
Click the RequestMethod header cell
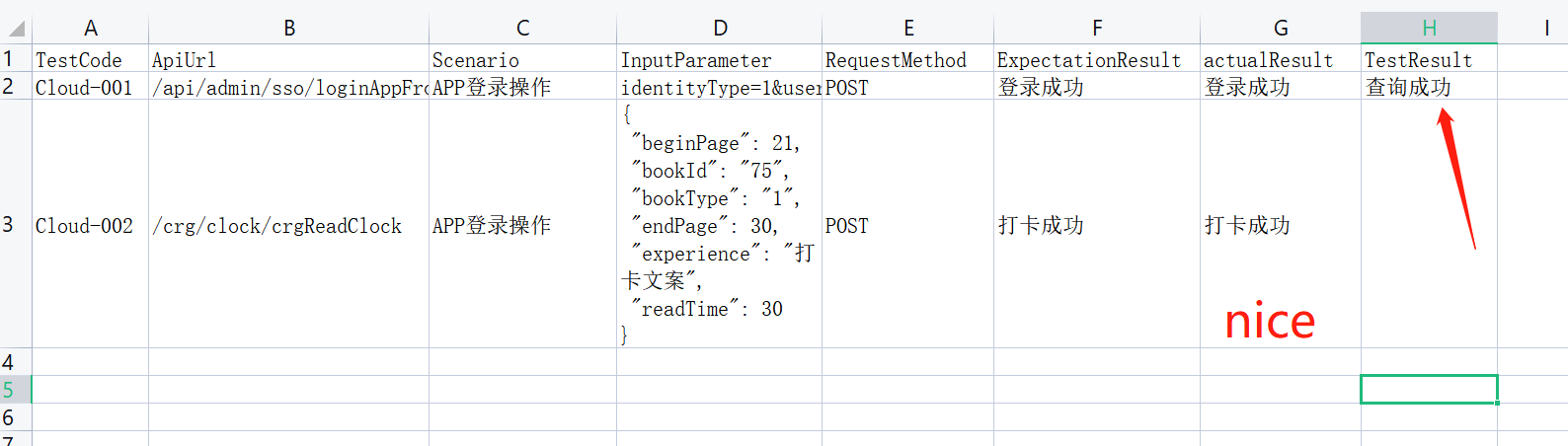pos(908,59)
